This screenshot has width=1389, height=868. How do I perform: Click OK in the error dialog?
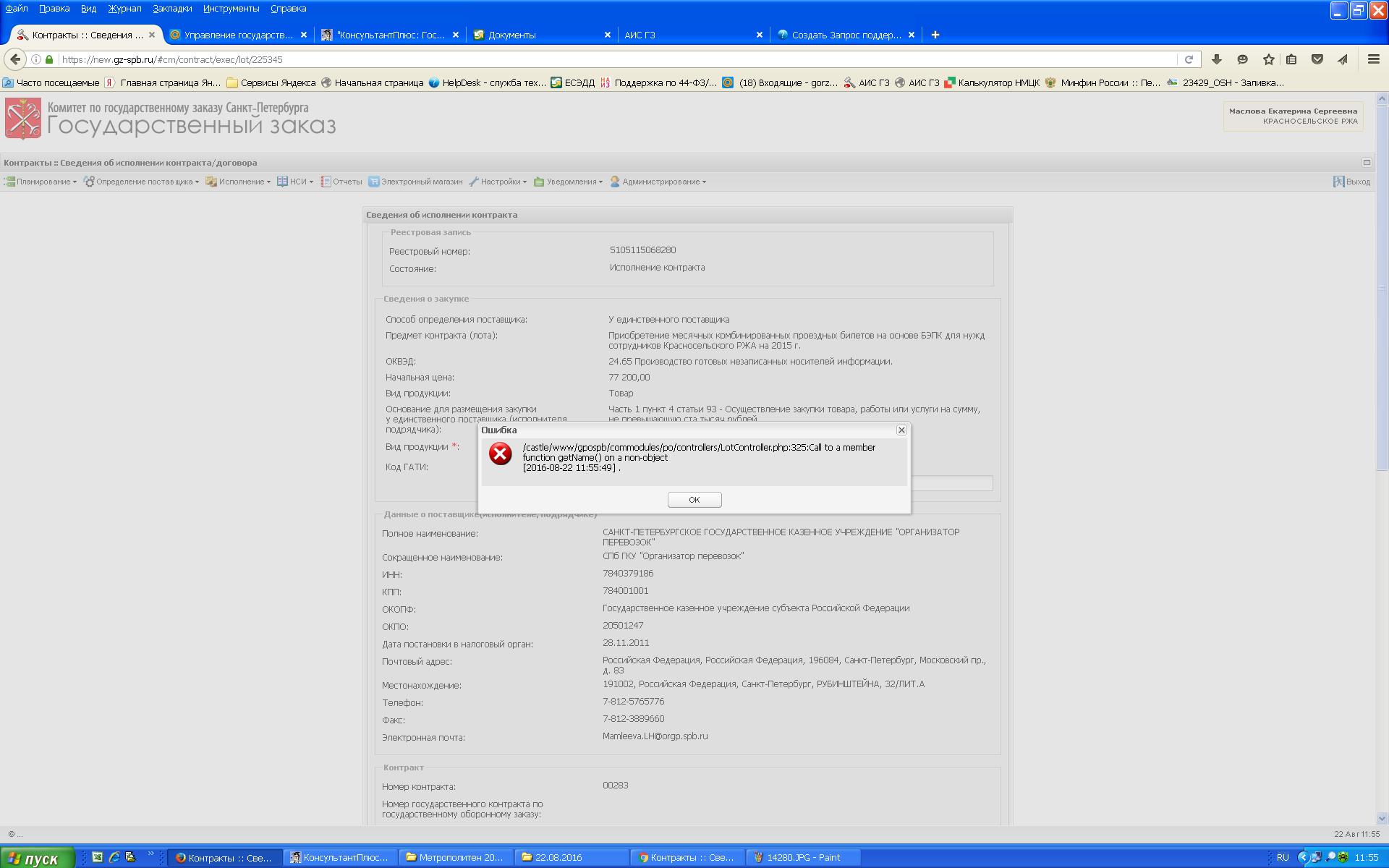pos(694,500)
